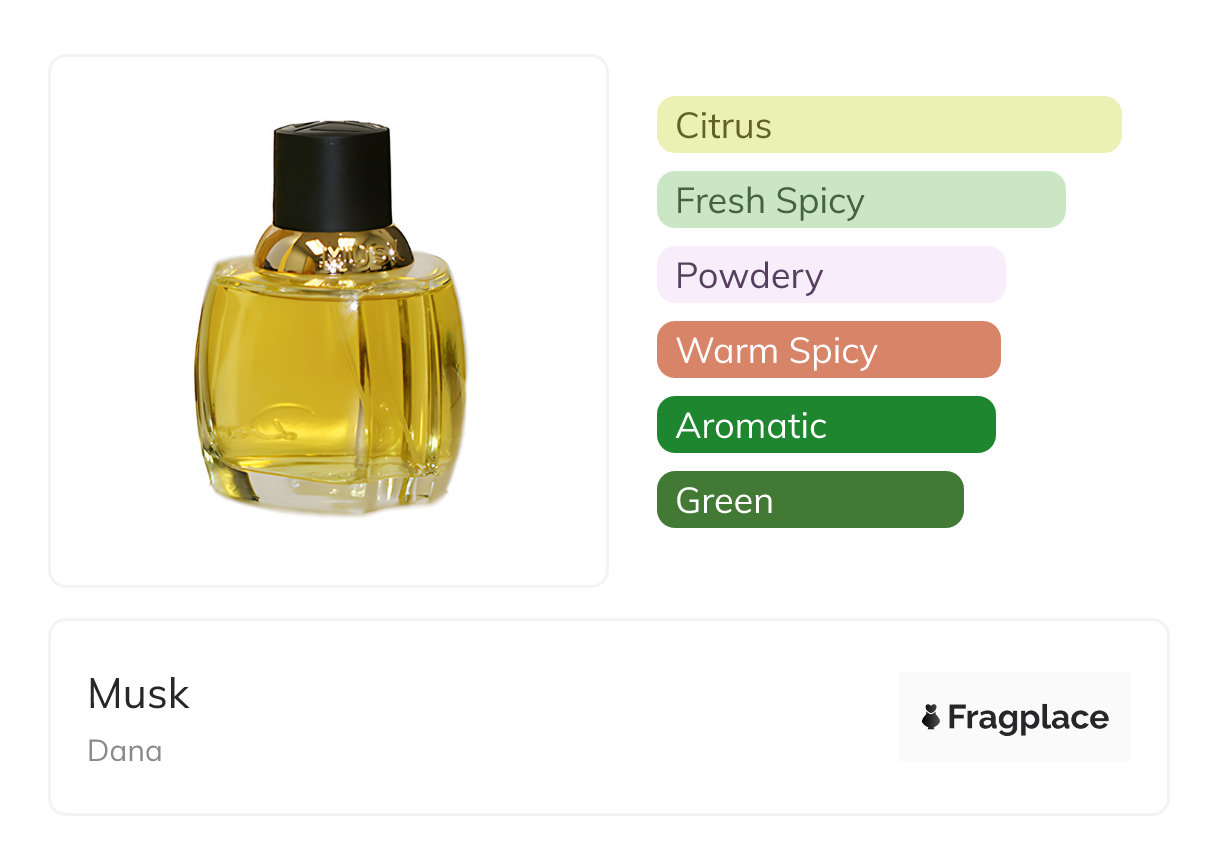The image size is (1218, 864).
Task: Click the Musk perfume title
Action: (x=138, y=694)
